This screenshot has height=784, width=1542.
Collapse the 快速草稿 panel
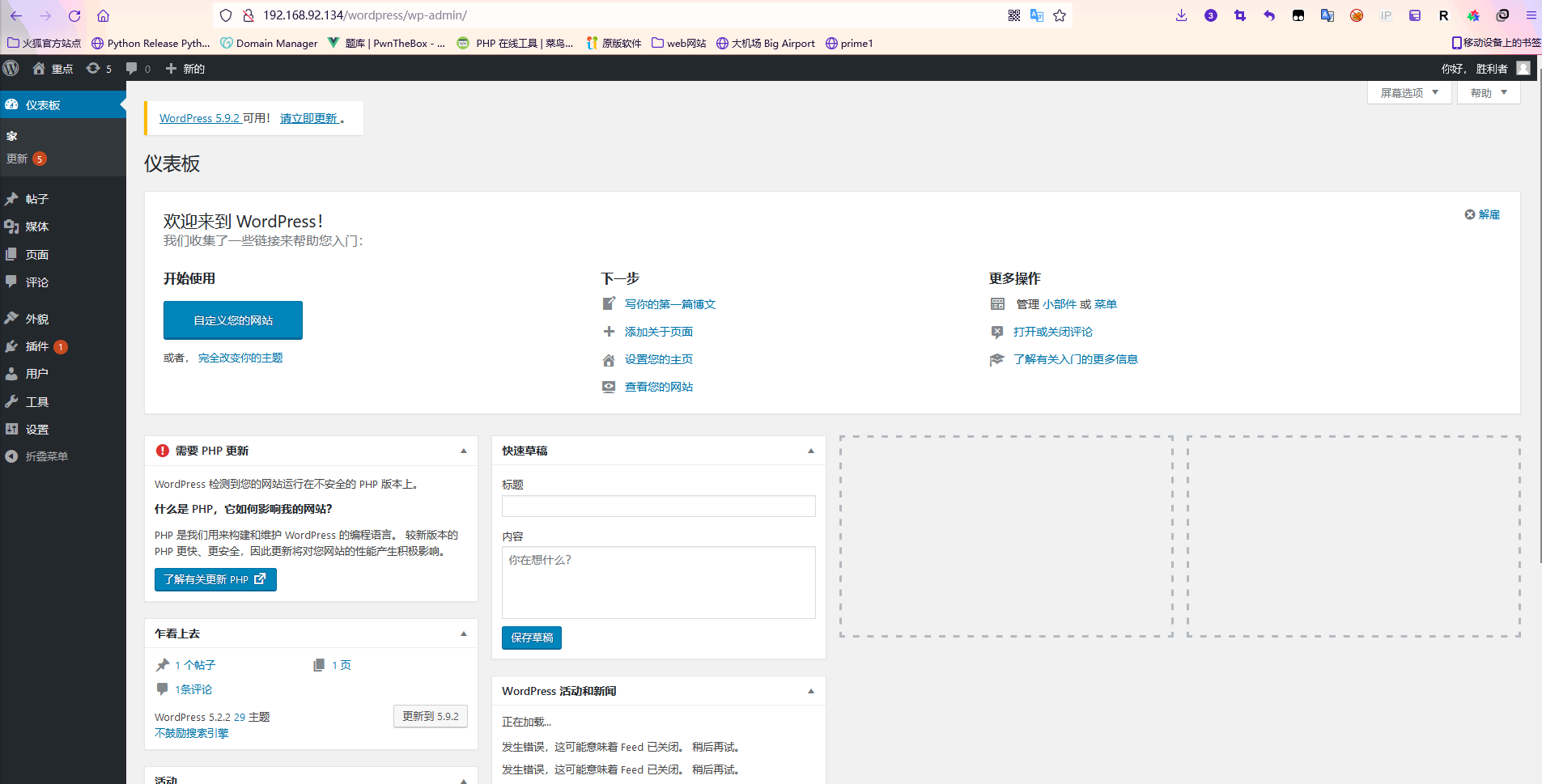coord(811,451)
